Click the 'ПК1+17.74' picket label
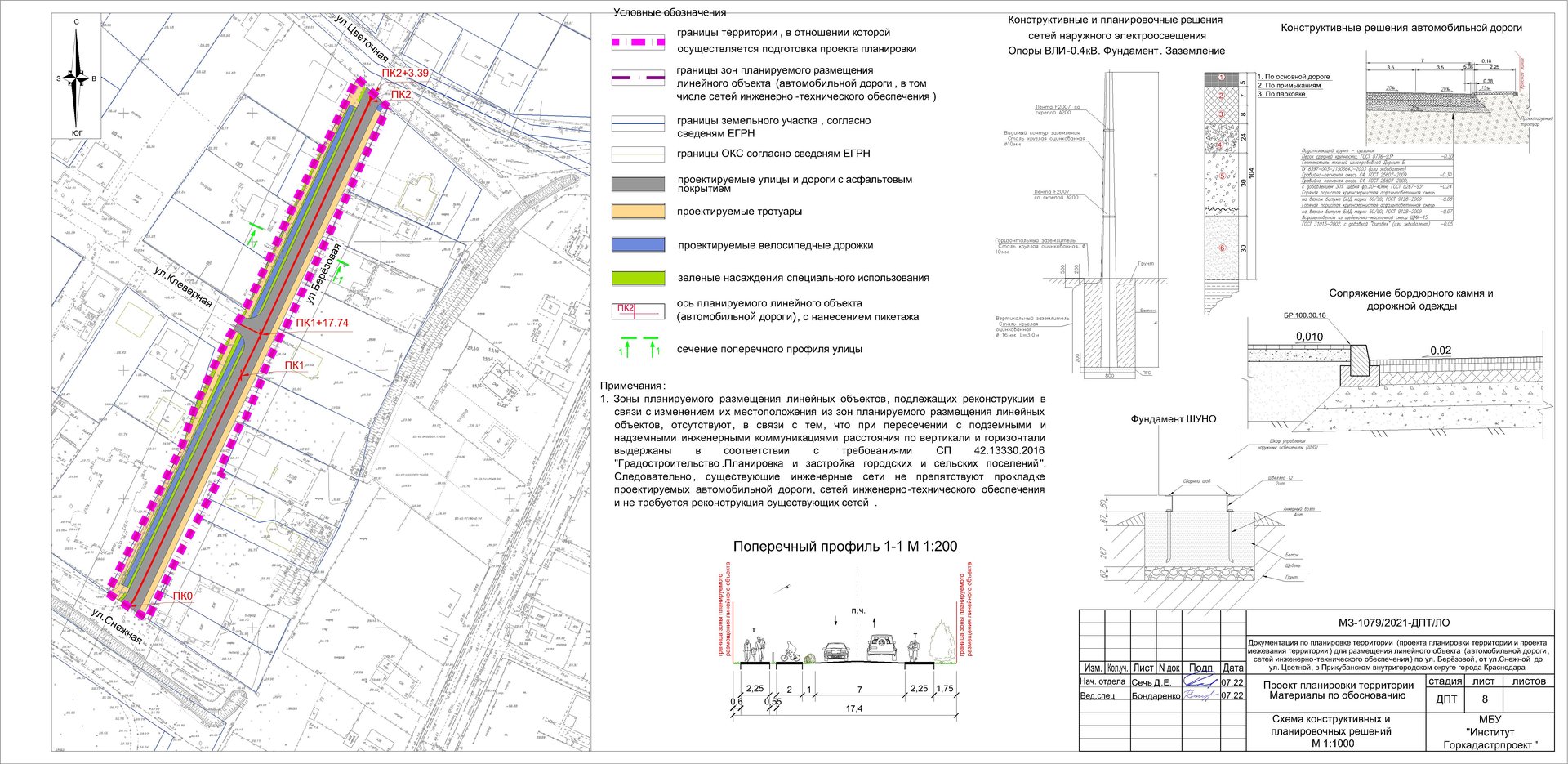The width and height of the screenshot is (1568, 764). [x=322, y=323]
